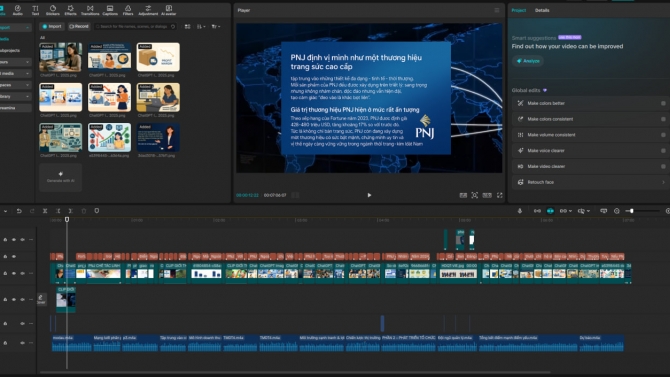Open the AI avatar tab

click(x=169, y=10)
